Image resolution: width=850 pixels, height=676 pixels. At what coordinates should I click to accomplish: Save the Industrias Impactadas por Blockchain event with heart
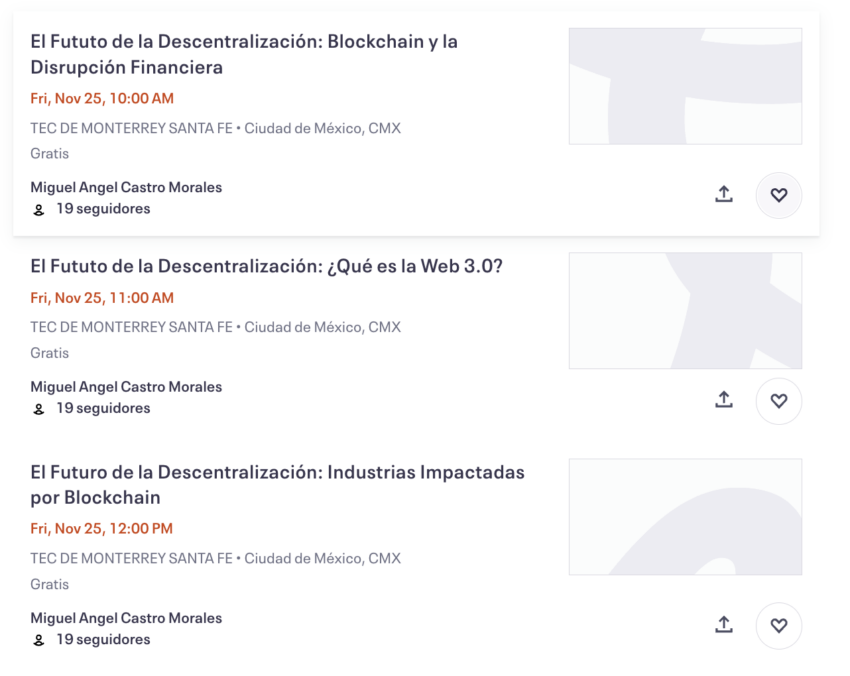[x=778, y=626]
